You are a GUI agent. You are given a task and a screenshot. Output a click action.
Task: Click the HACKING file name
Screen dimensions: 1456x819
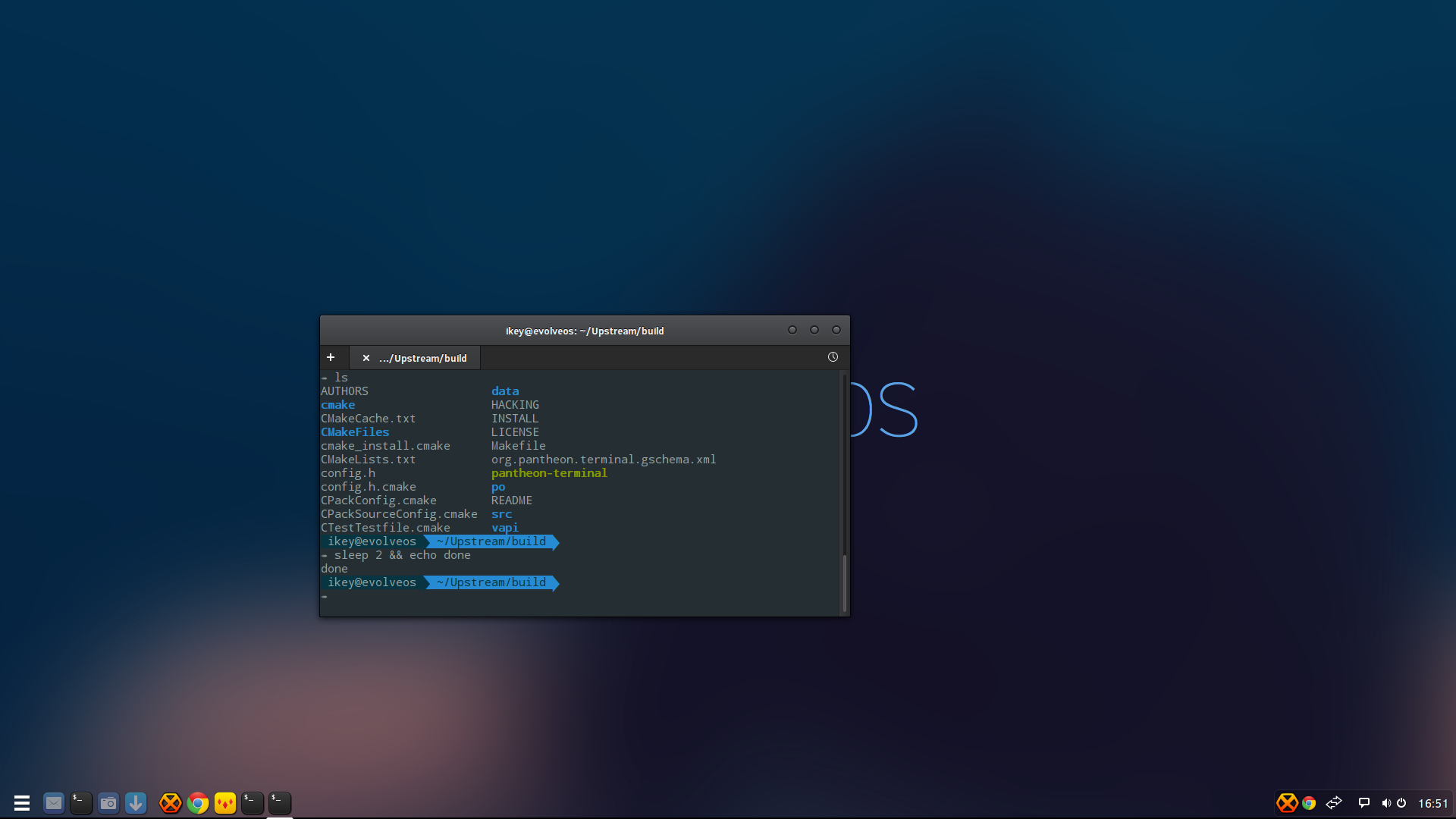tap(515, 405)
